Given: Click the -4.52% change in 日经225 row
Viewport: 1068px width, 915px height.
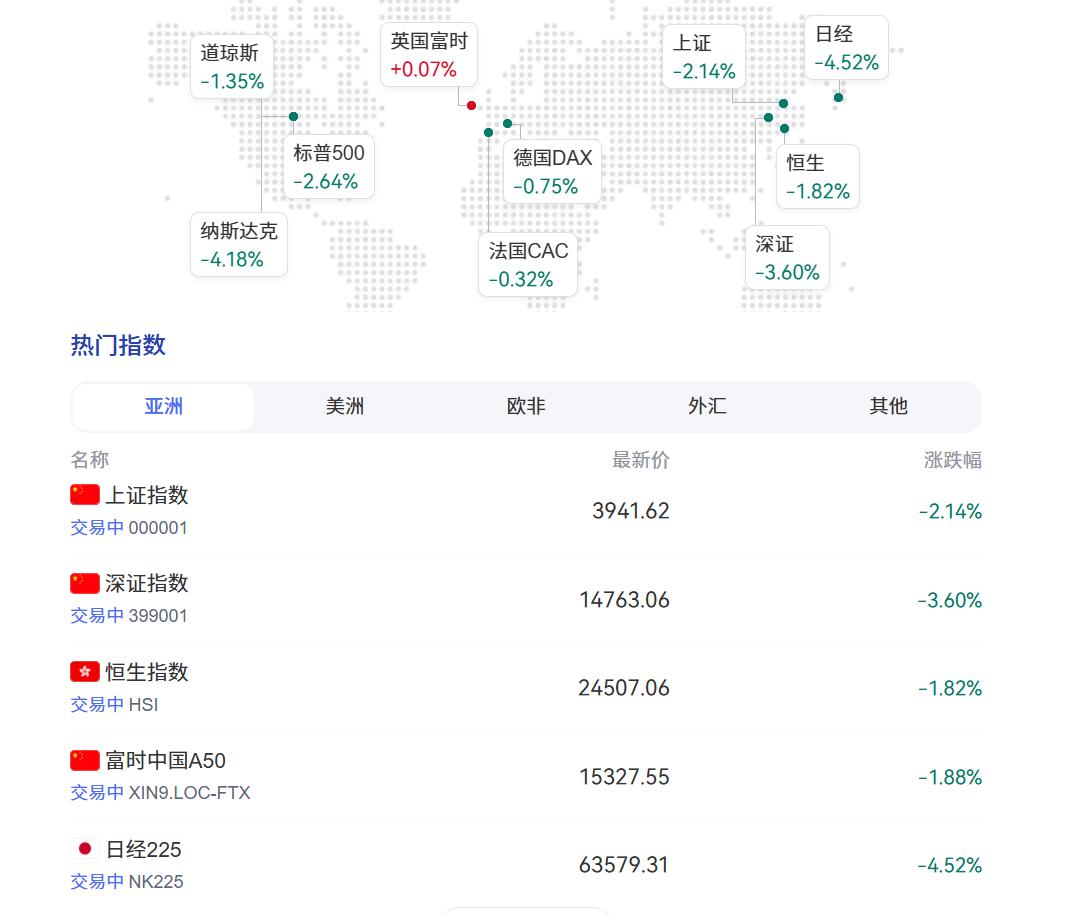Looking at the screenshot, I should pos(949,865).
